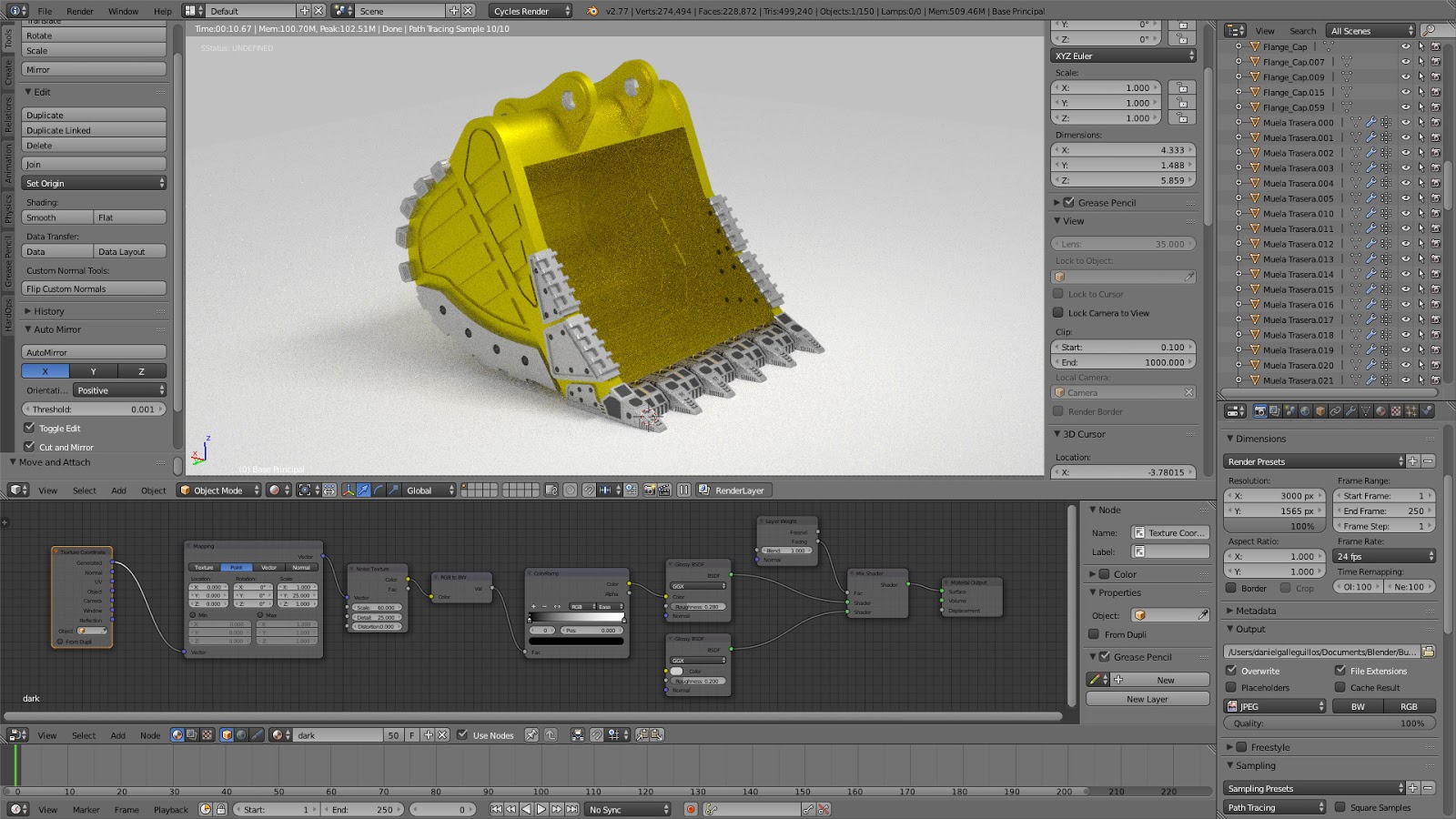Pin the current node material with pin icon
1456x819 pixels.
531,735
